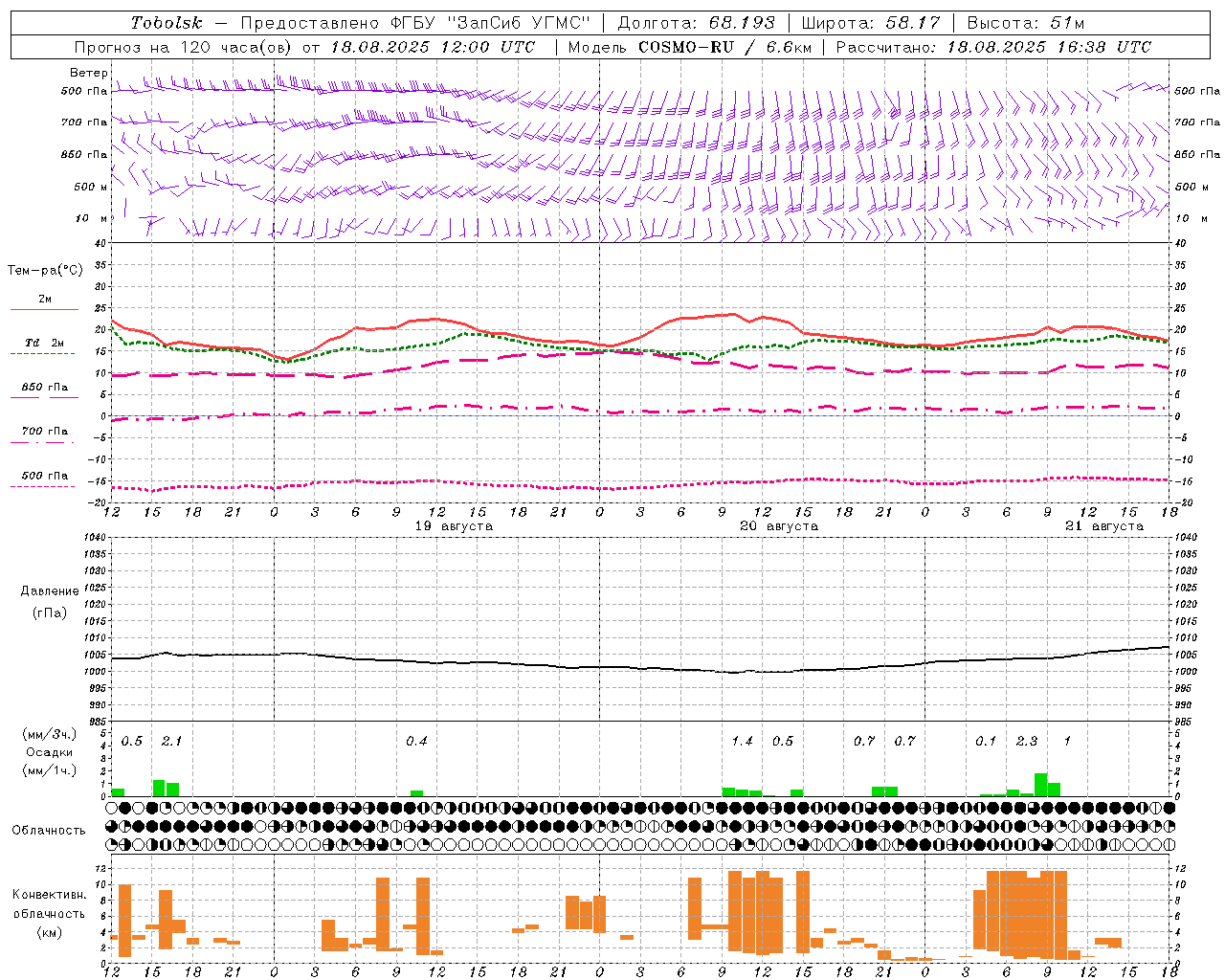1225x980 pixels.
Task: Click the 0.4 precipitation total
Action: pos(416,741)
